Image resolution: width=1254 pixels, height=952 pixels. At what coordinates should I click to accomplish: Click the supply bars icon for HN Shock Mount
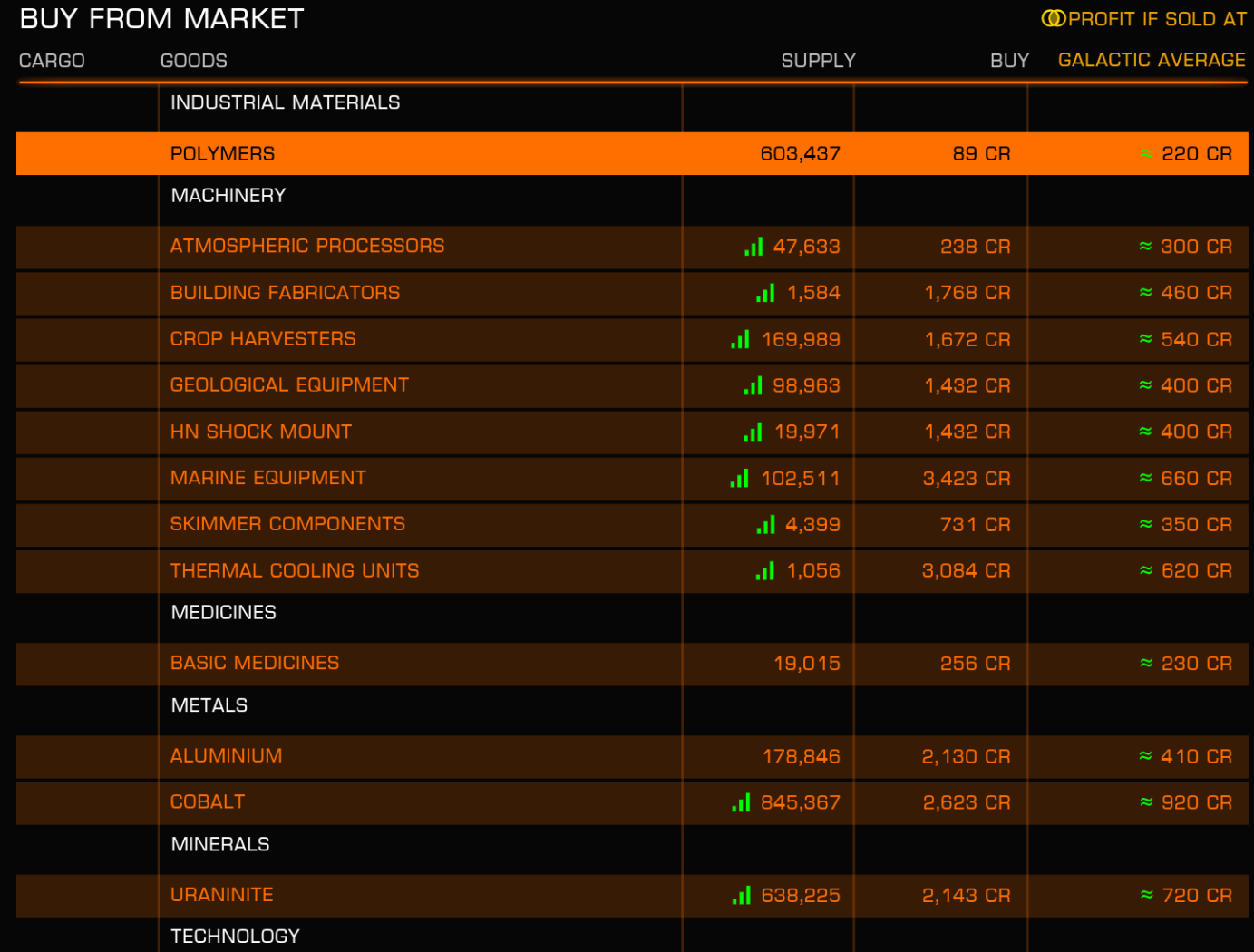coord(753,432)
